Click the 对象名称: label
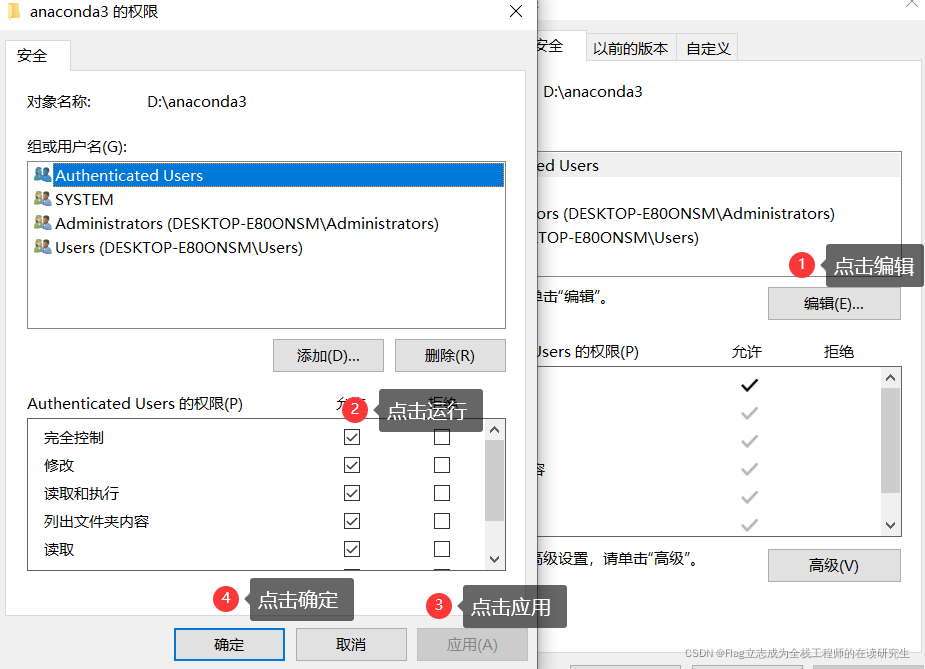The width and height of the screenshot is (925, 669). [x=58, y=101]
